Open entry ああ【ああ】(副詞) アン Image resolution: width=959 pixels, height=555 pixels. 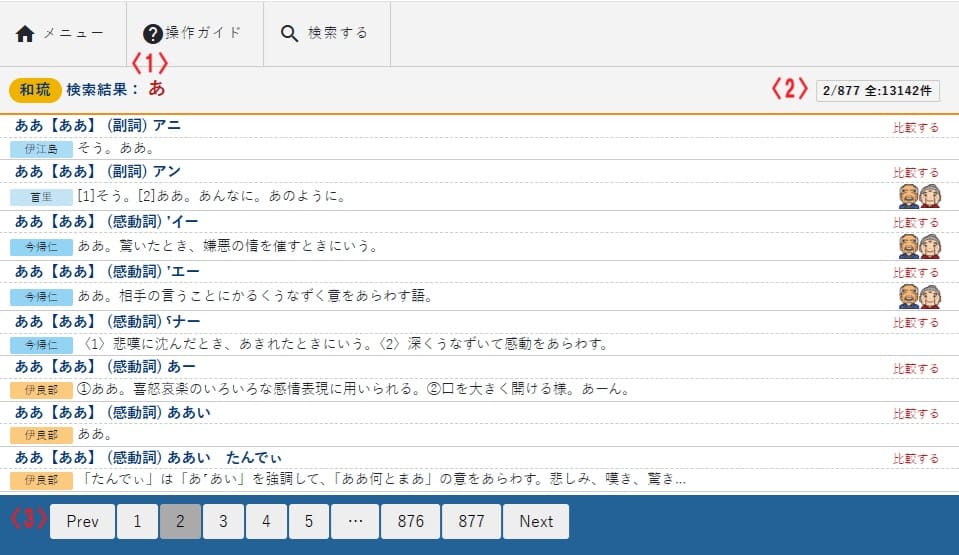98,171
